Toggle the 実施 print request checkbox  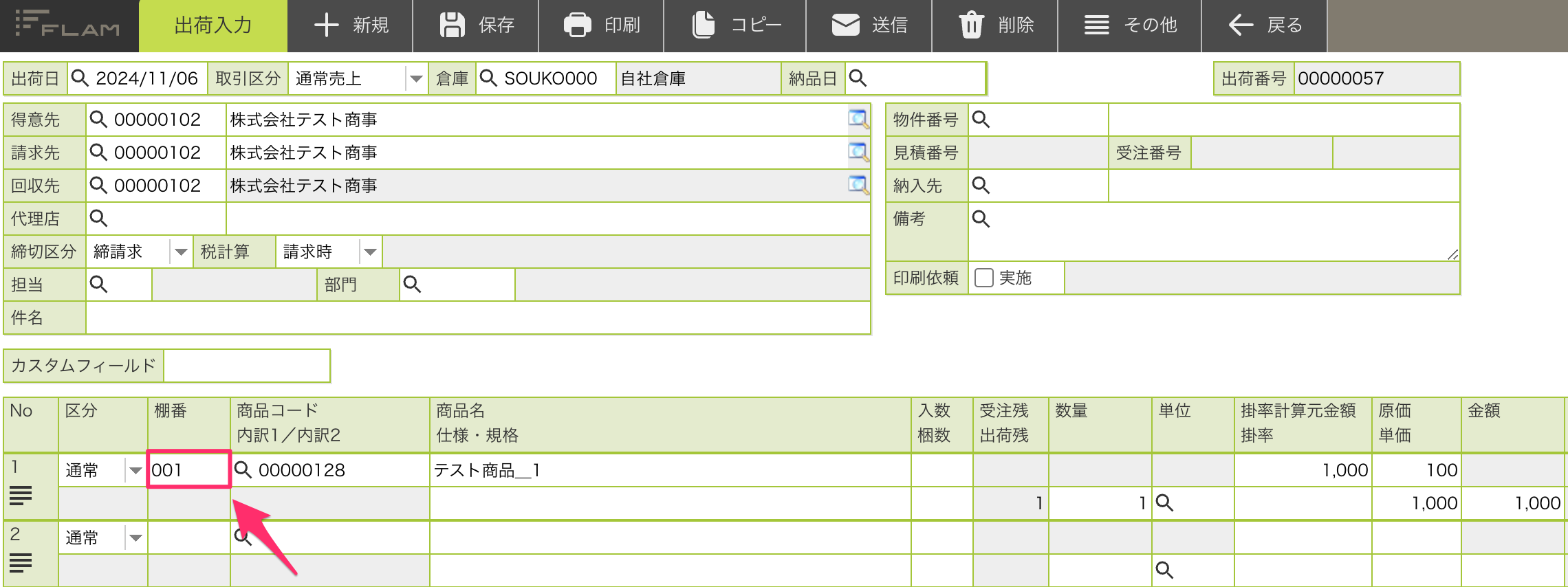[x=984, y=278]
